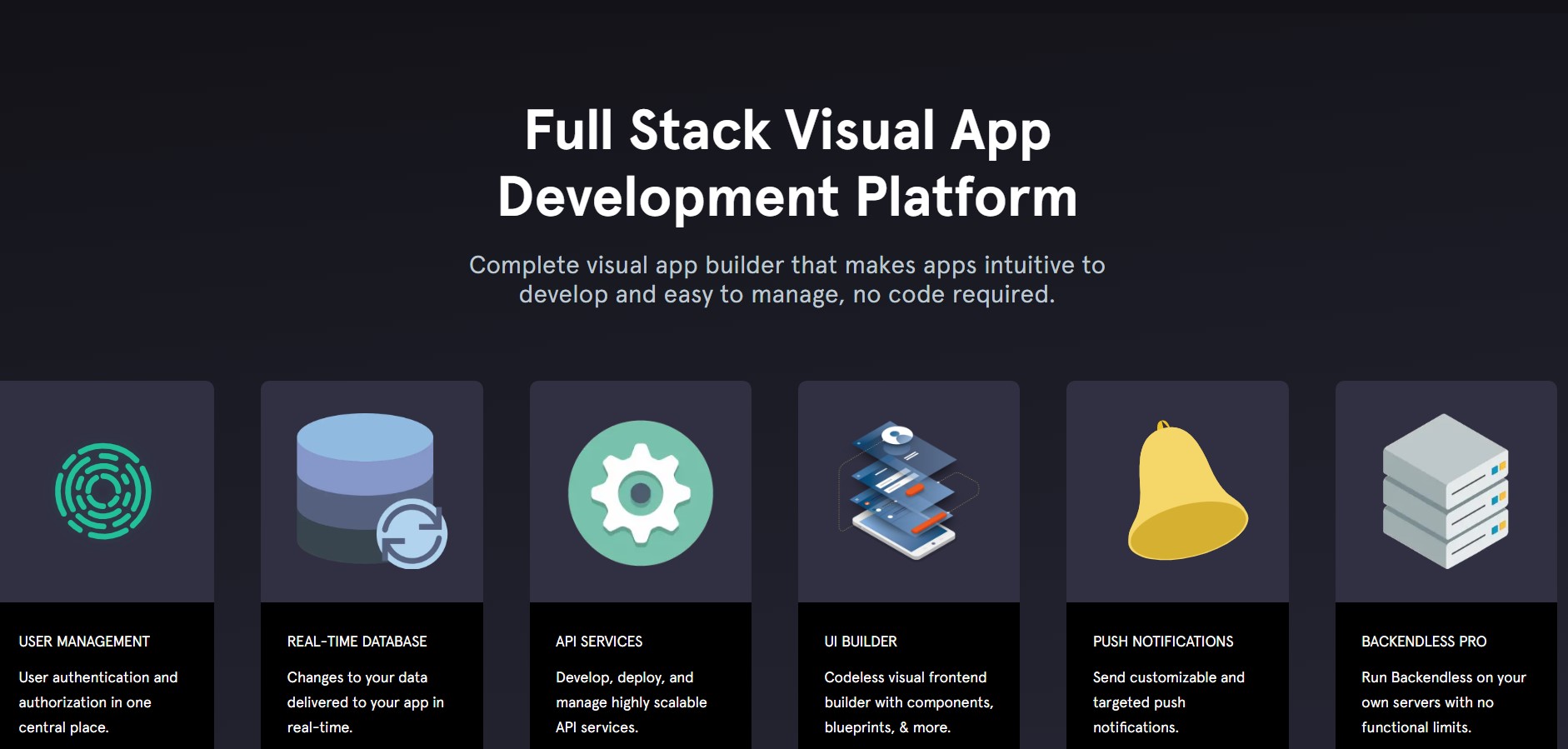Click the Real-Time Database cylinder icon
The width and height of the screenshot is (1568, 749).
372,491
